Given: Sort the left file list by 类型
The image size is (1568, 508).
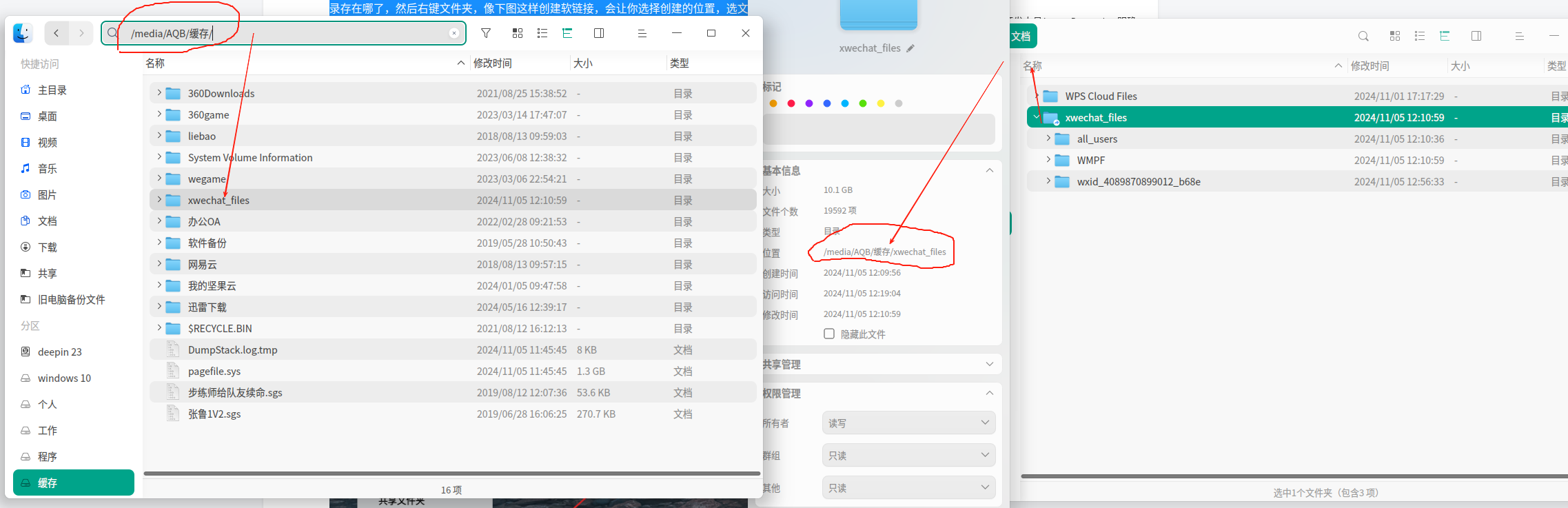Looking at the screenshot, I should (680, 63).
